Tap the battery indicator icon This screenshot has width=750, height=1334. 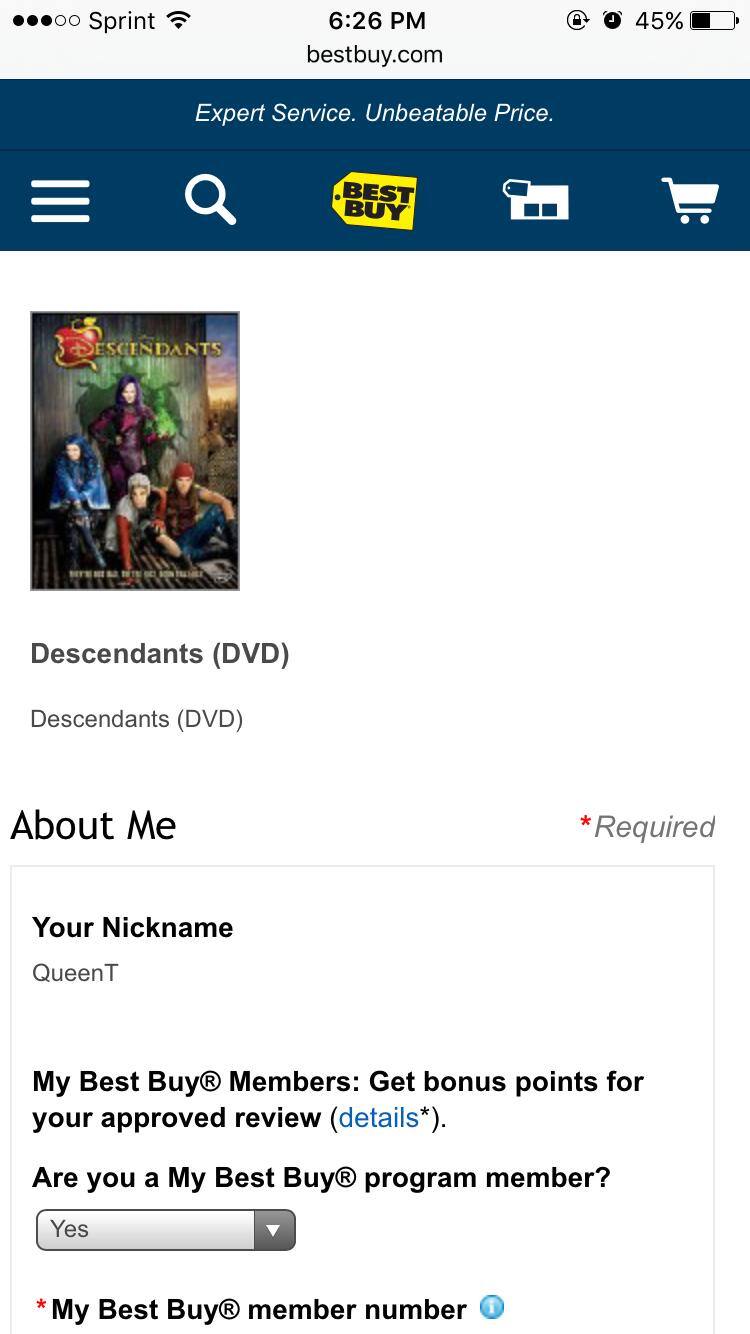point(714,20)
